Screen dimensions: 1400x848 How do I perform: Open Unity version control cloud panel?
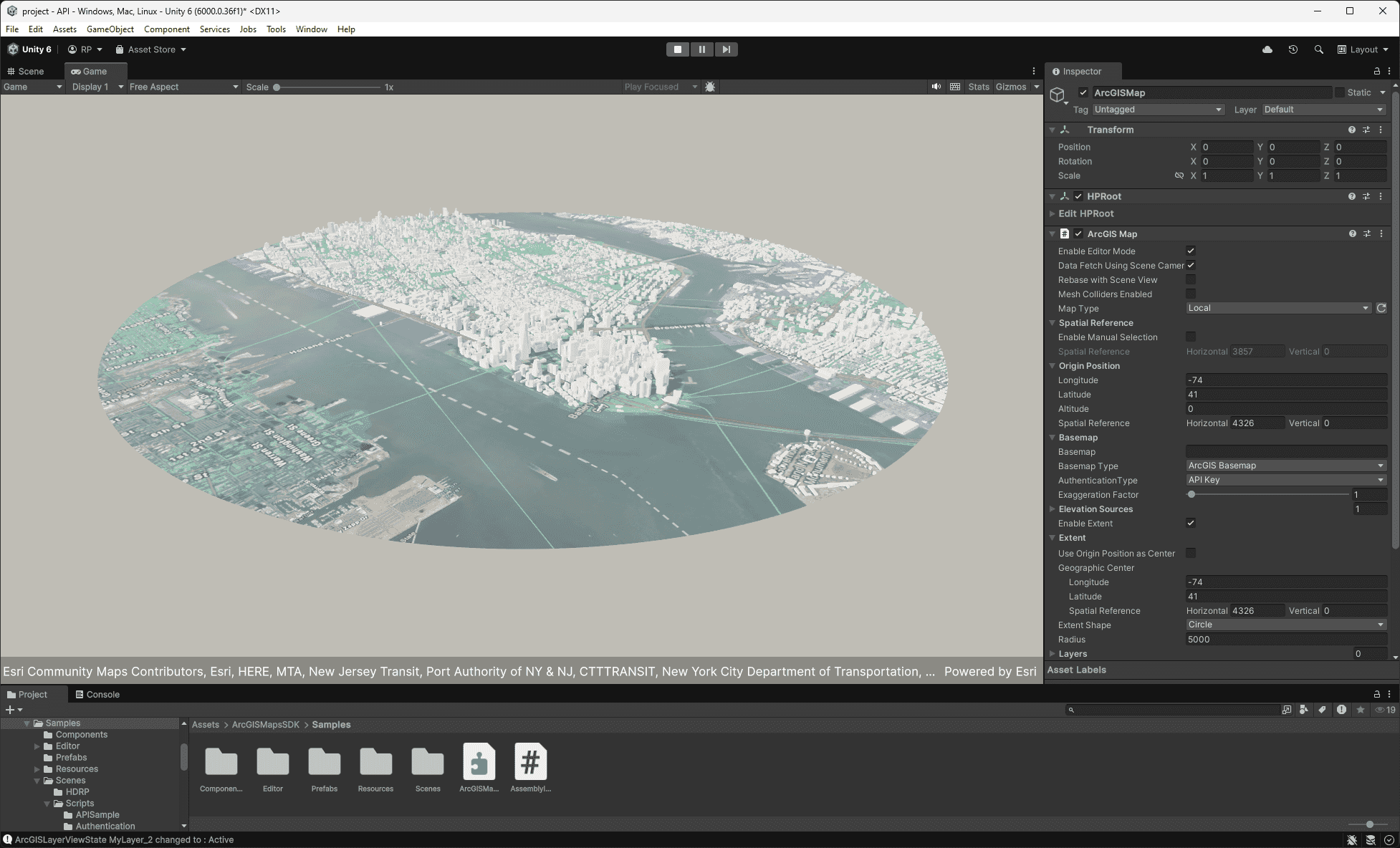1267,49
